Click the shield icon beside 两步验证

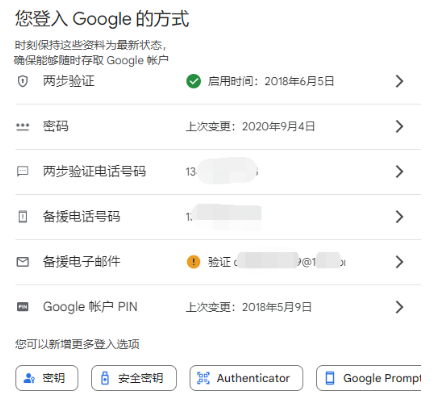pyautogui.click(x=22, y=81)
